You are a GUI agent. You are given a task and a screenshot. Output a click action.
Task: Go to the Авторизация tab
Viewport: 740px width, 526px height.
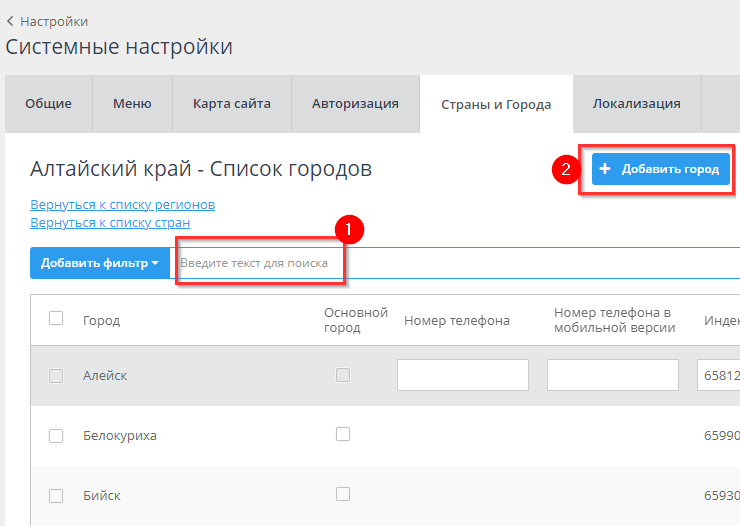355,104
